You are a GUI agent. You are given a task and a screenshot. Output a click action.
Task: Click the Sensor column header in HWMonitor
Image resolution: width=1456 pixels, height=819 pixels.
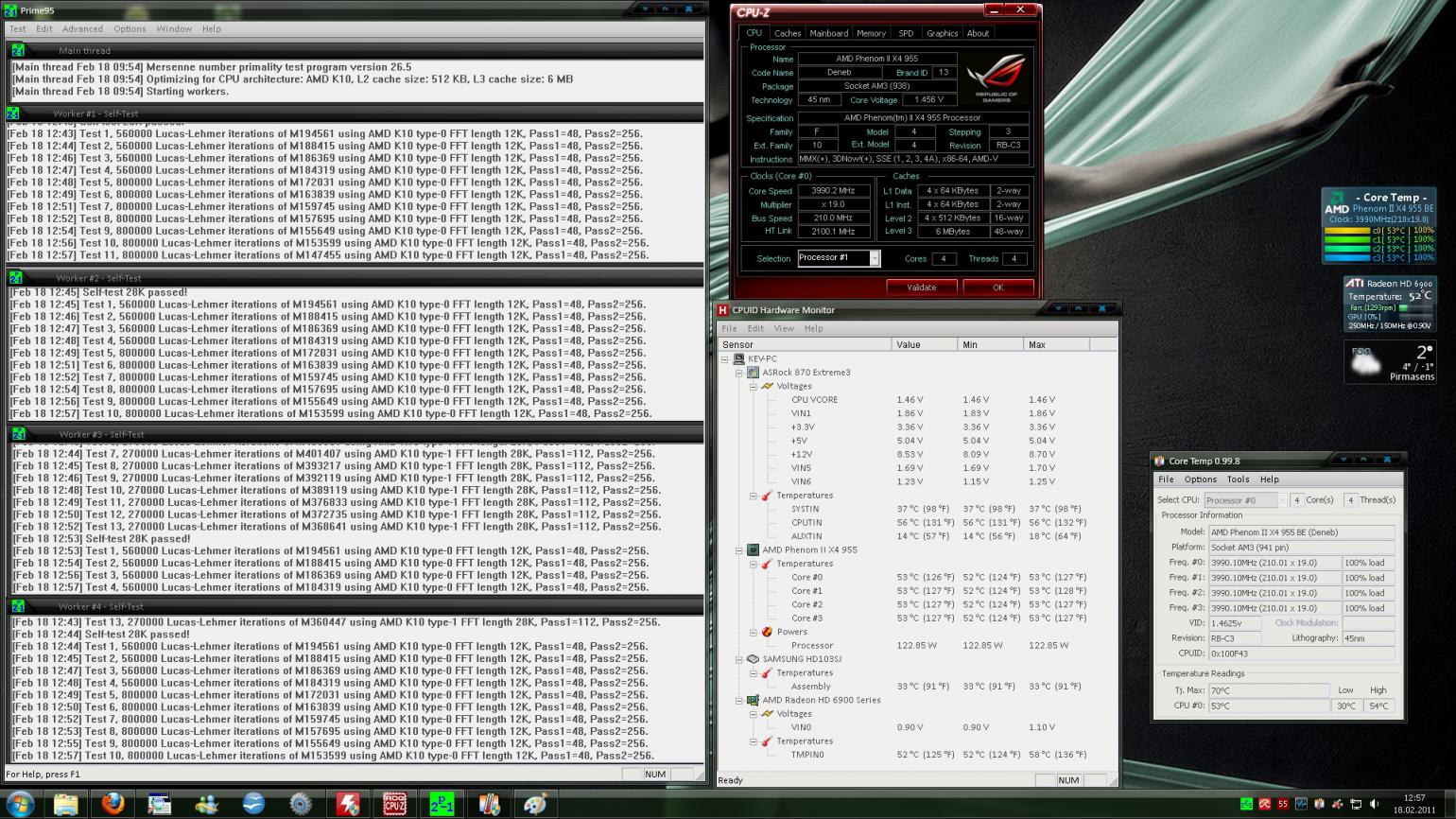click(x=804, y=344)
